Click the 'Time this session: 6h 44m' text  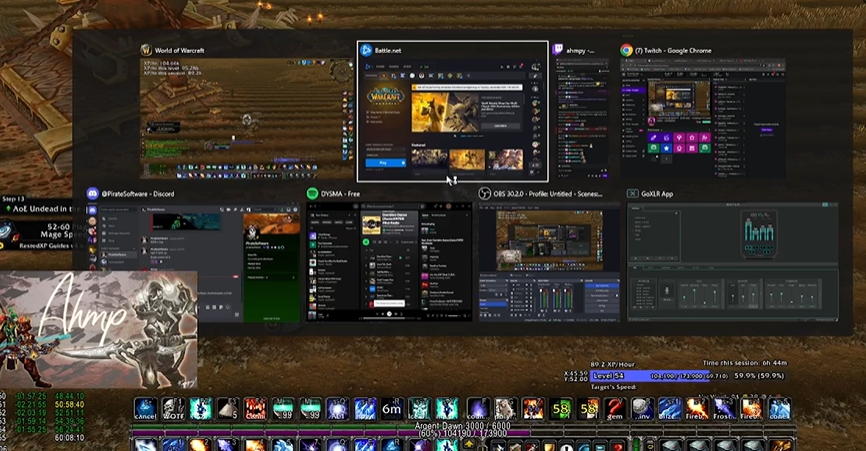point(744,363)
